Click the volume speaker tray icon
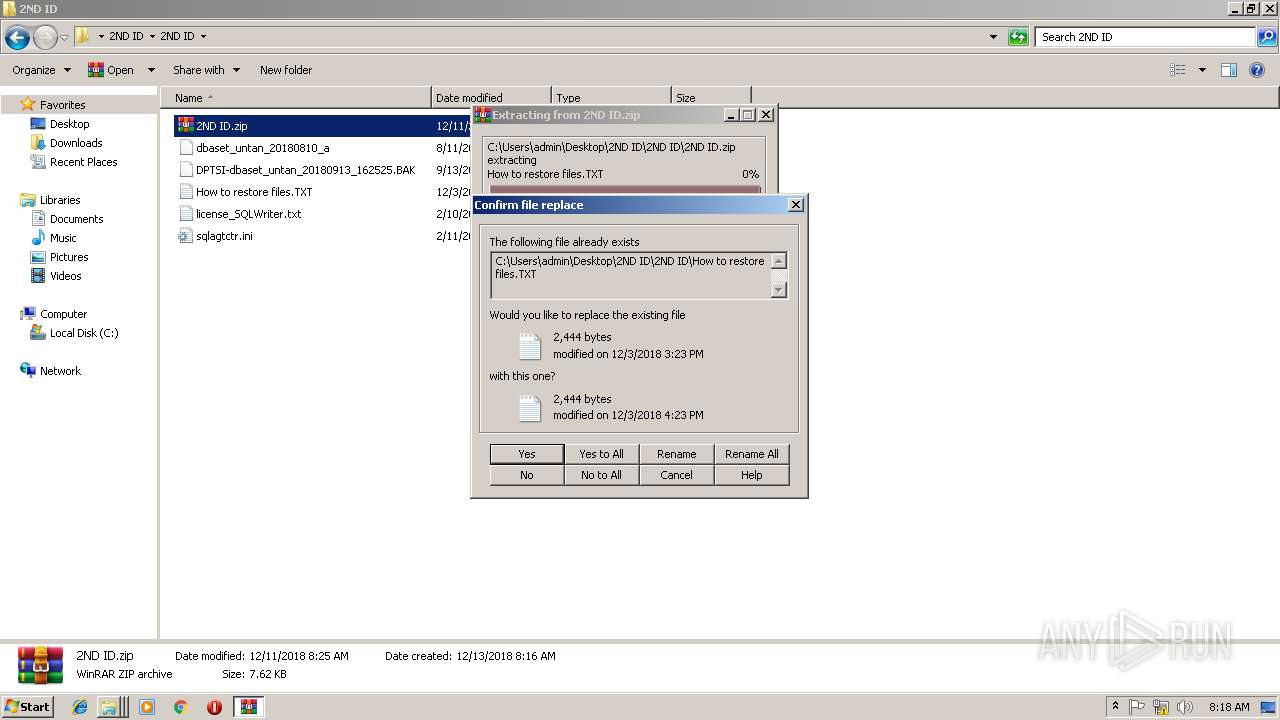The width and height of the screenshot is (1280, 720). (x=1185, y=707)
